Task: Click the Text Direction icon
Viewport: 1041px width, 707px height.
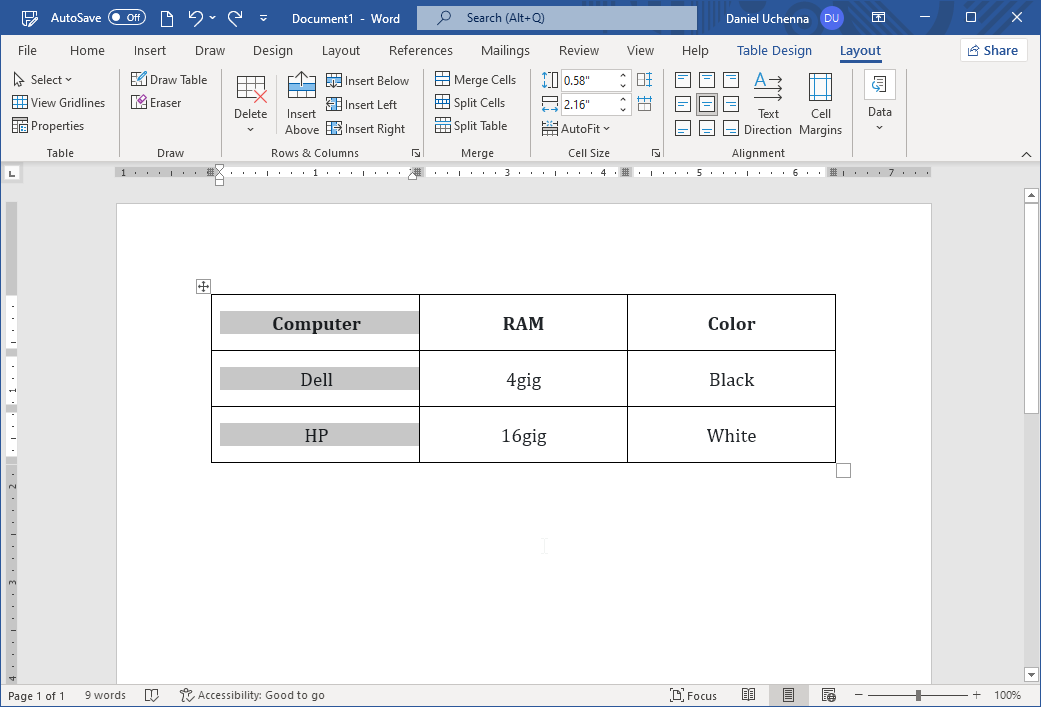Action: 768,103
